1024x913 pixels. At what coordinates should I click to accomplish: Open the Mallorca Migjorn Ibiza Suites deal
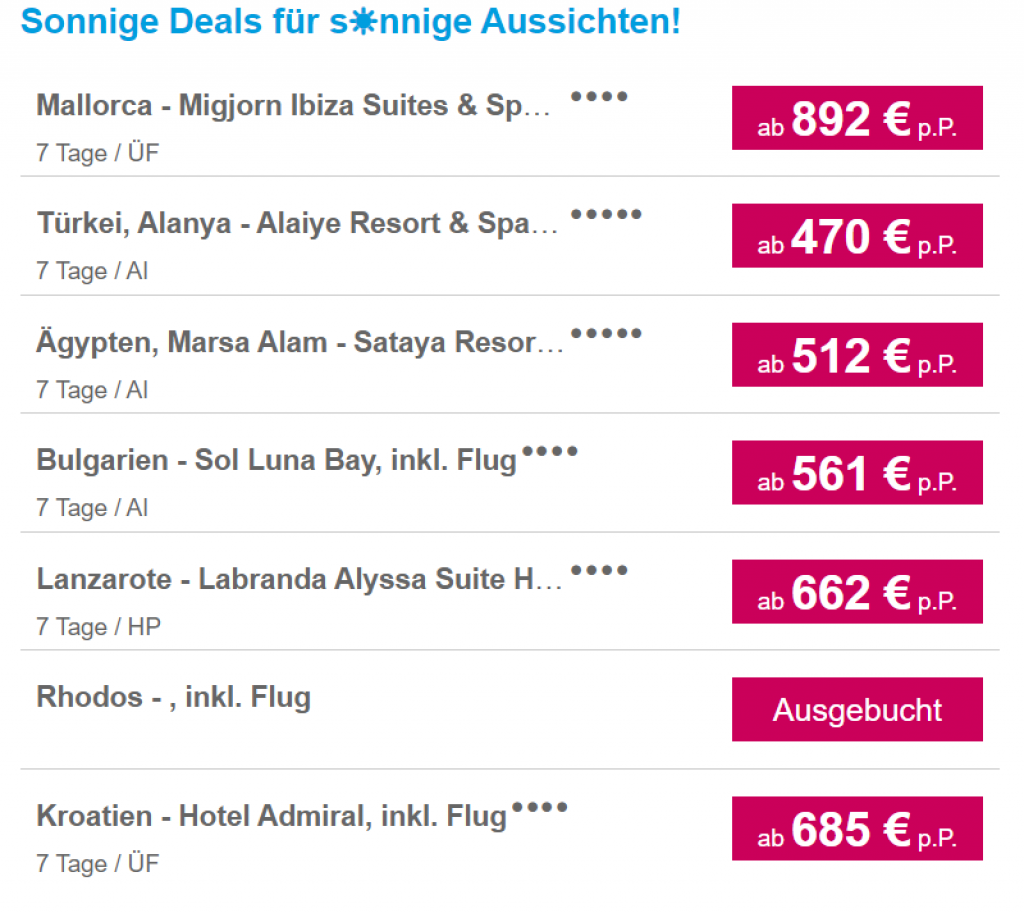point(293,105)
